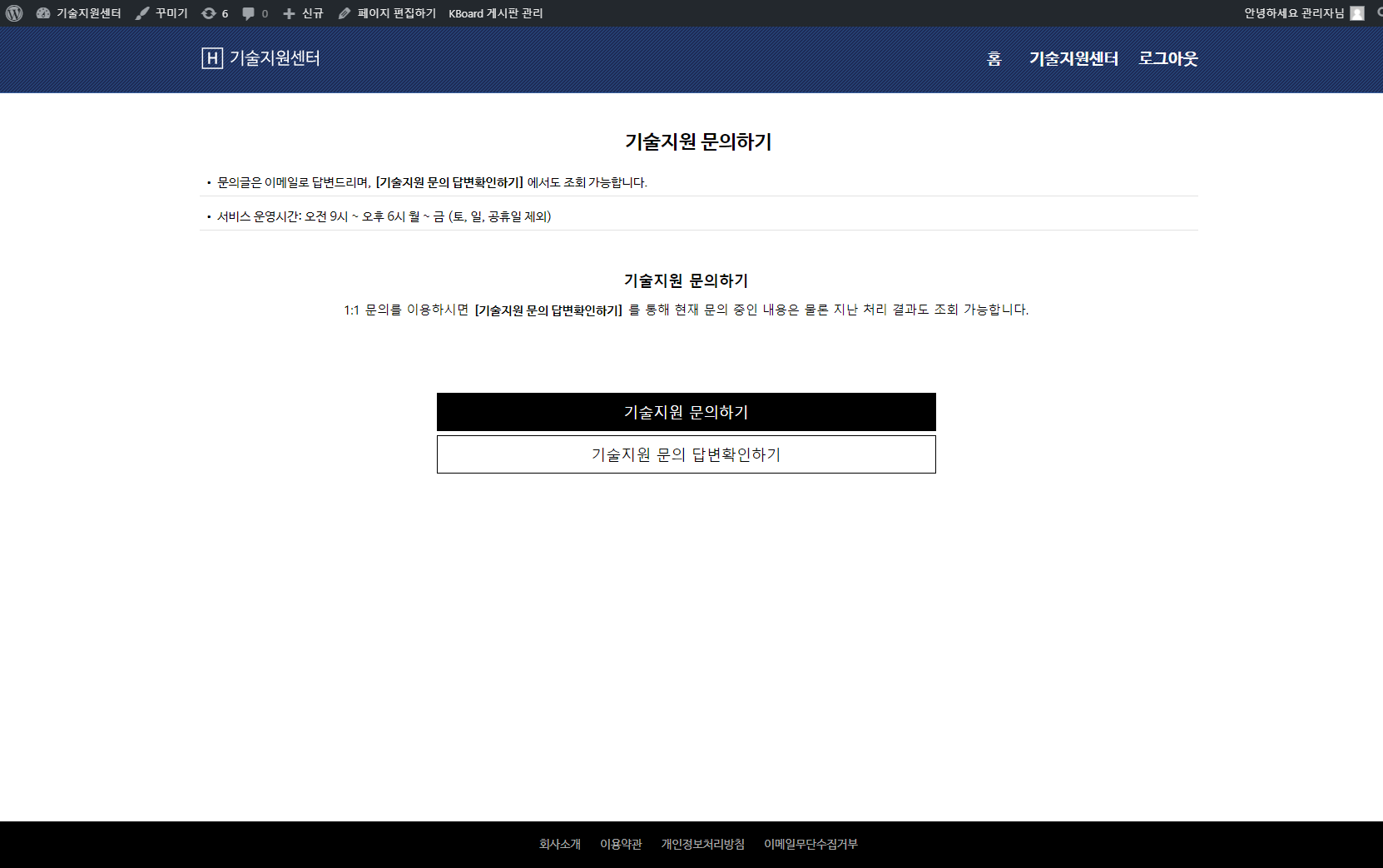This screenshot has height=868, width=1383.
Task: Go to 홈 in the navigation menu
Action: [x=994, y=59]
